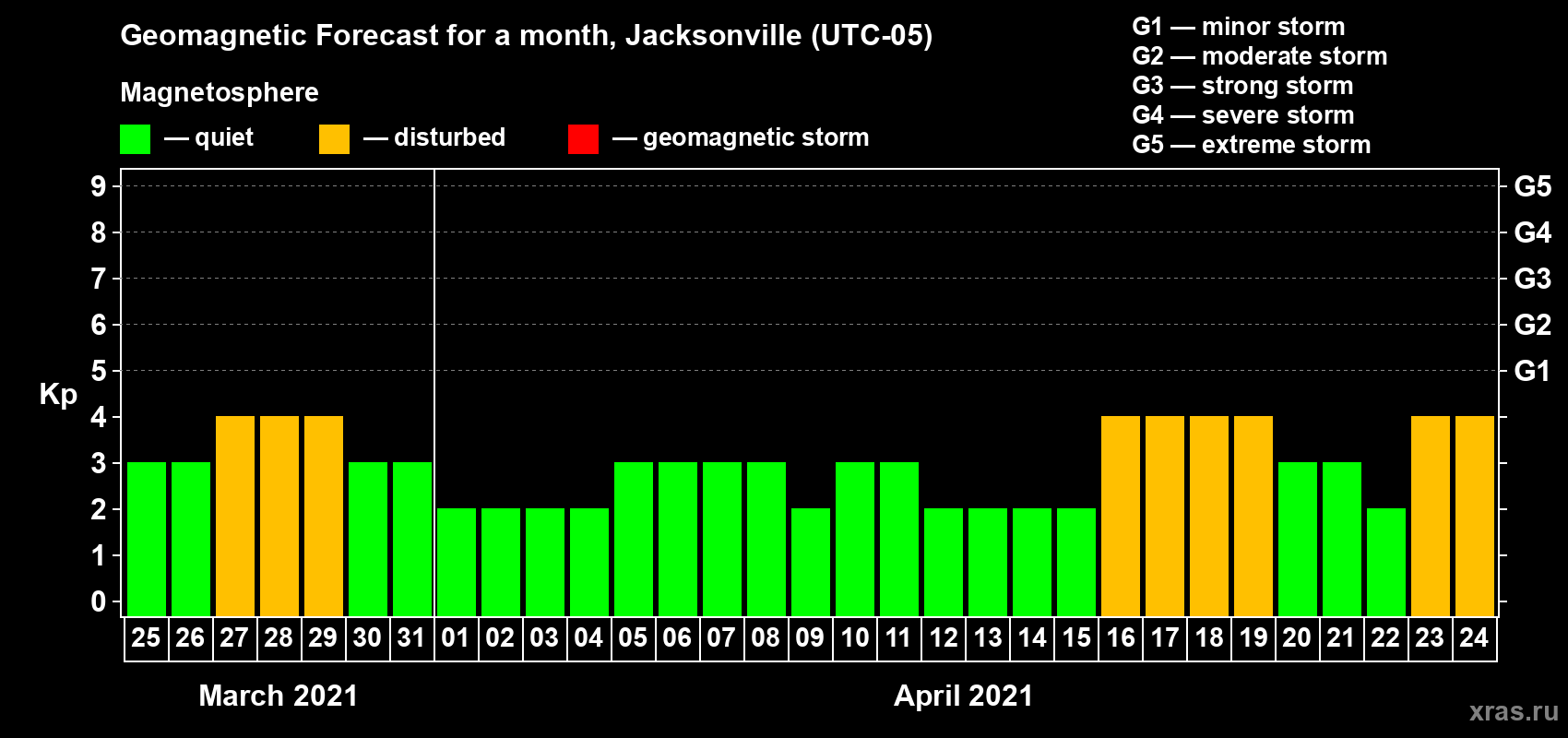Click the red geomagnetic storm legend swatch
1568x738 pixels.
[584, 139]
